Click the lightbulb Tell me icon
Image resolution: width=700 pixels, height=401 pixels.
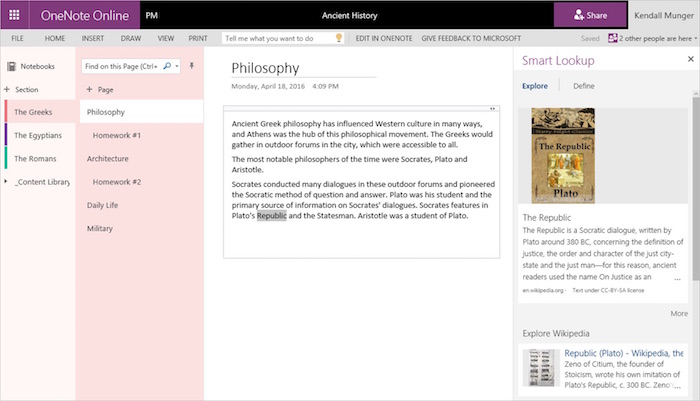tap(338, 38)
